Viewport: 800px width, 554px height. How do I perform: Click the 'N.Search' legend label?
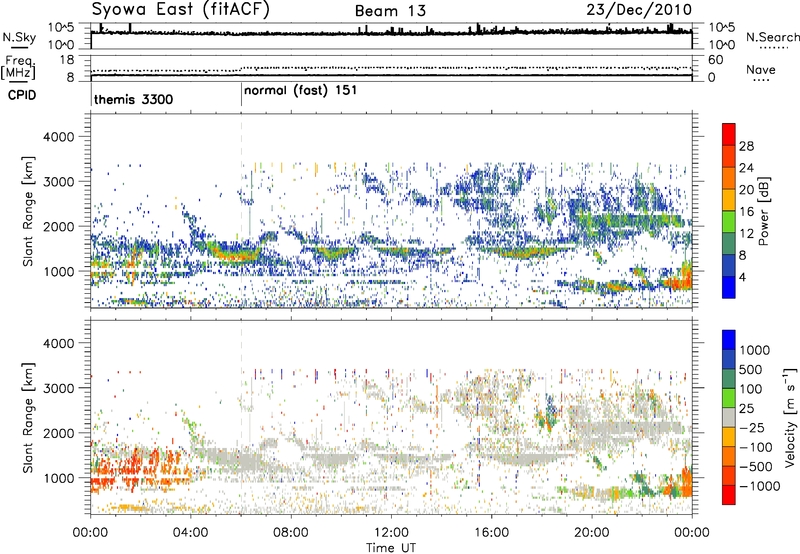[x=773, y=37]
